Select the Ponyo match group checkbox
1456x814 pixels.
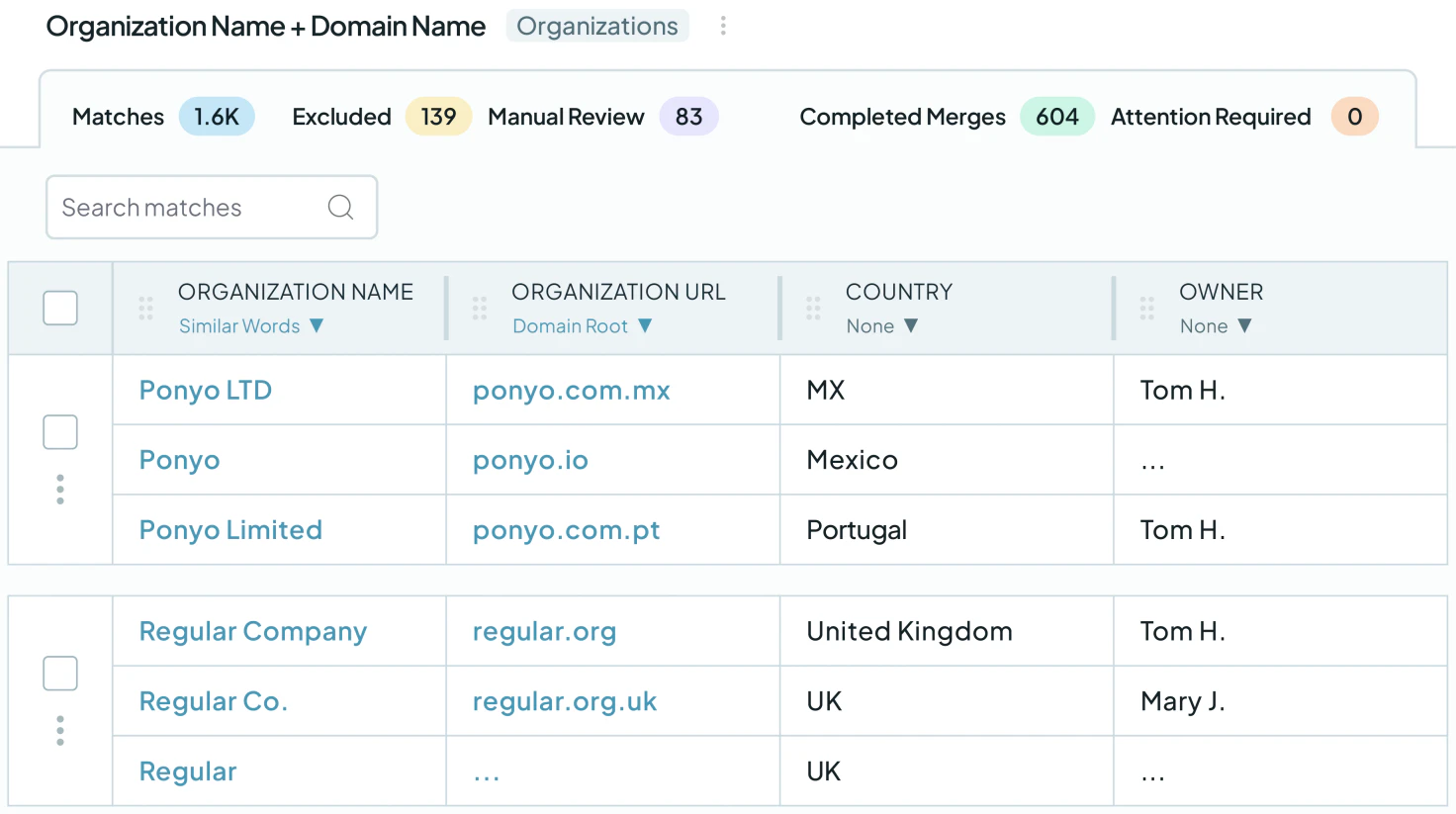coord(60,432)
